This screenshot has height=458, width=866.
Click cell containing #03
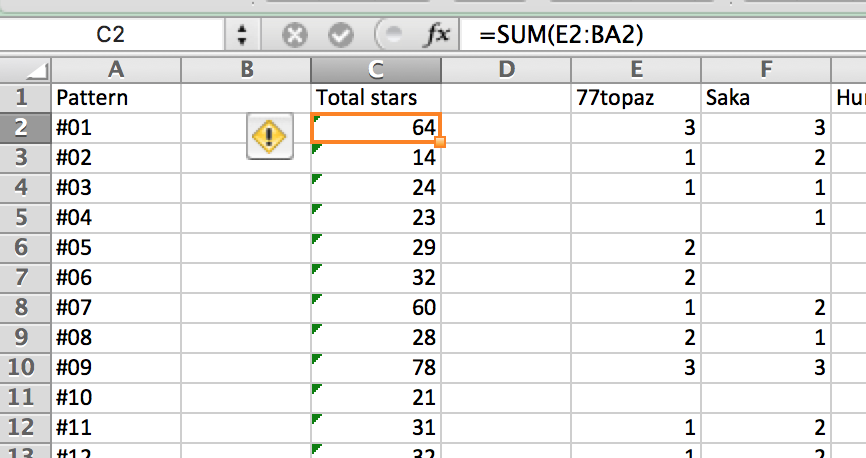click(x=116, y=187)
